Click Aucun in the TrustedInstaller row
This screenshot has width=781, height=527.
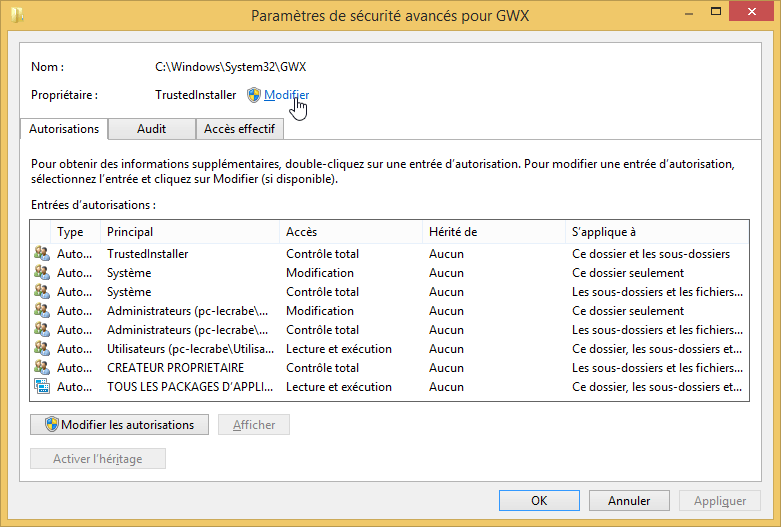pos(446,254)
